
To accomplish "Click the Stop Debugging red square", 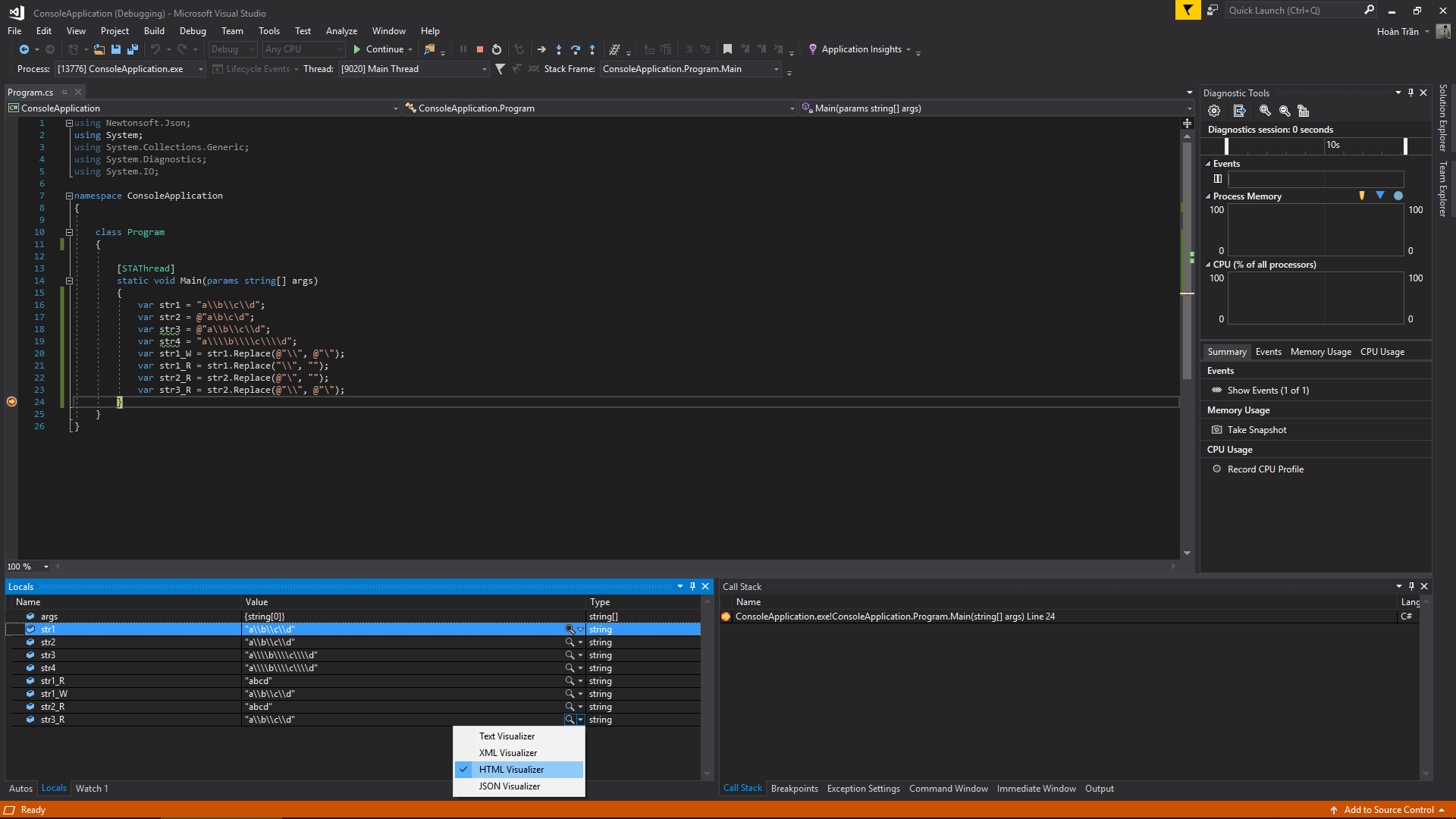I will (x=479, y=49).
